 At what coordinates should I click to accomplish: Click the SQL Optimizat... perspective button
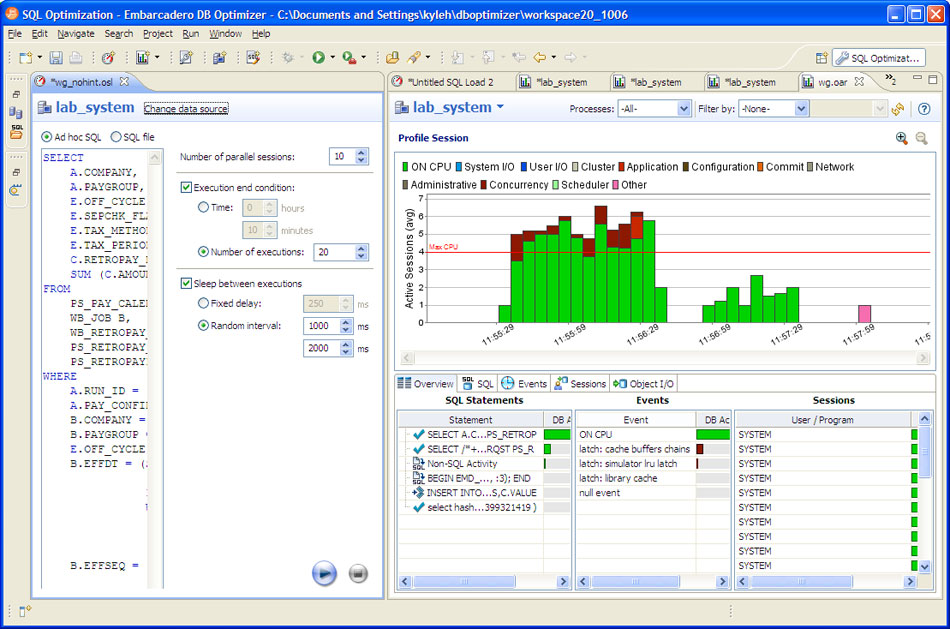coord(879,58)
